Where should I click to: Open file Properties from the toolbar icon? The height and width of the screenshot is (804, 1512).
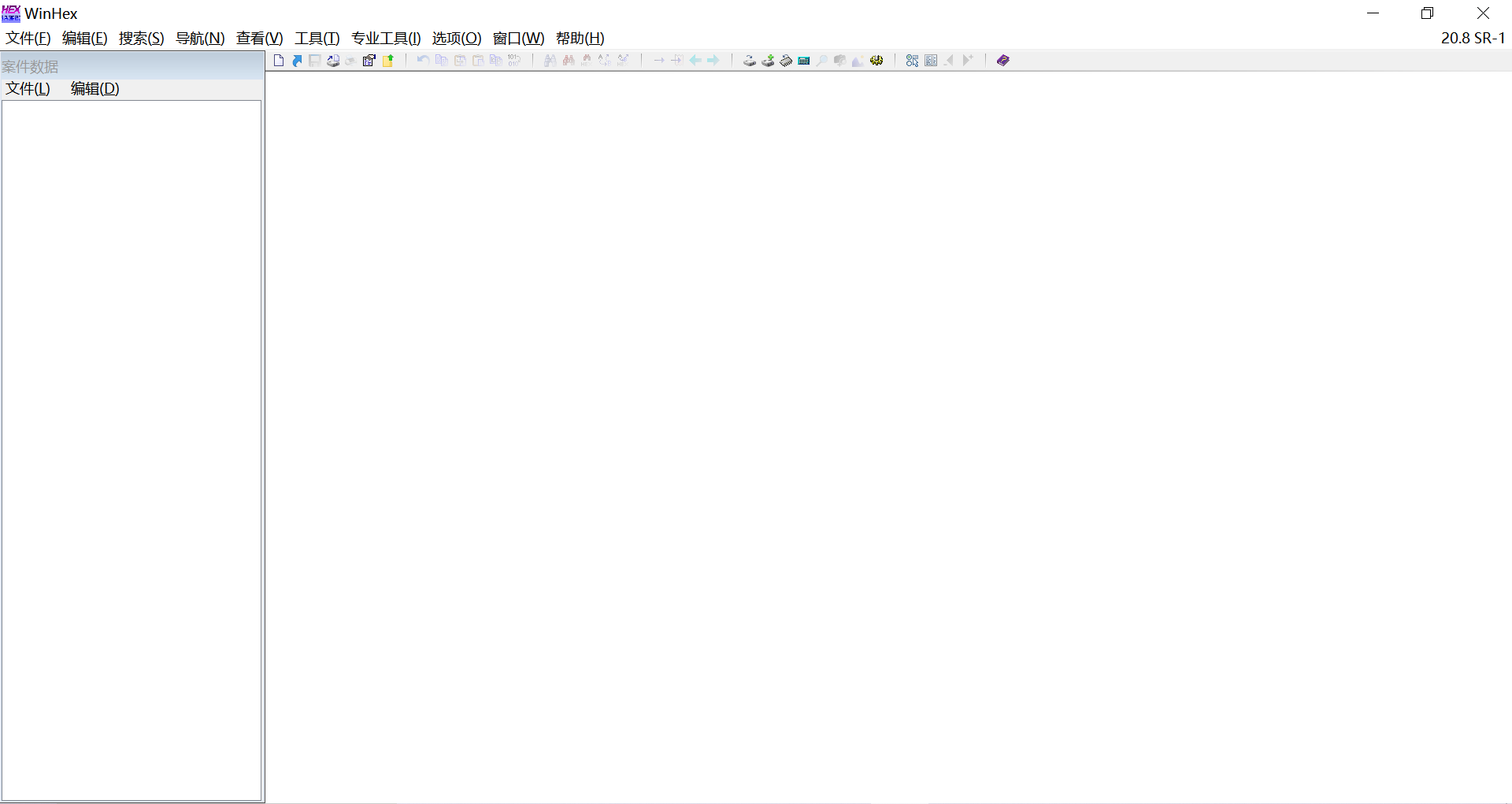point(369,61)
